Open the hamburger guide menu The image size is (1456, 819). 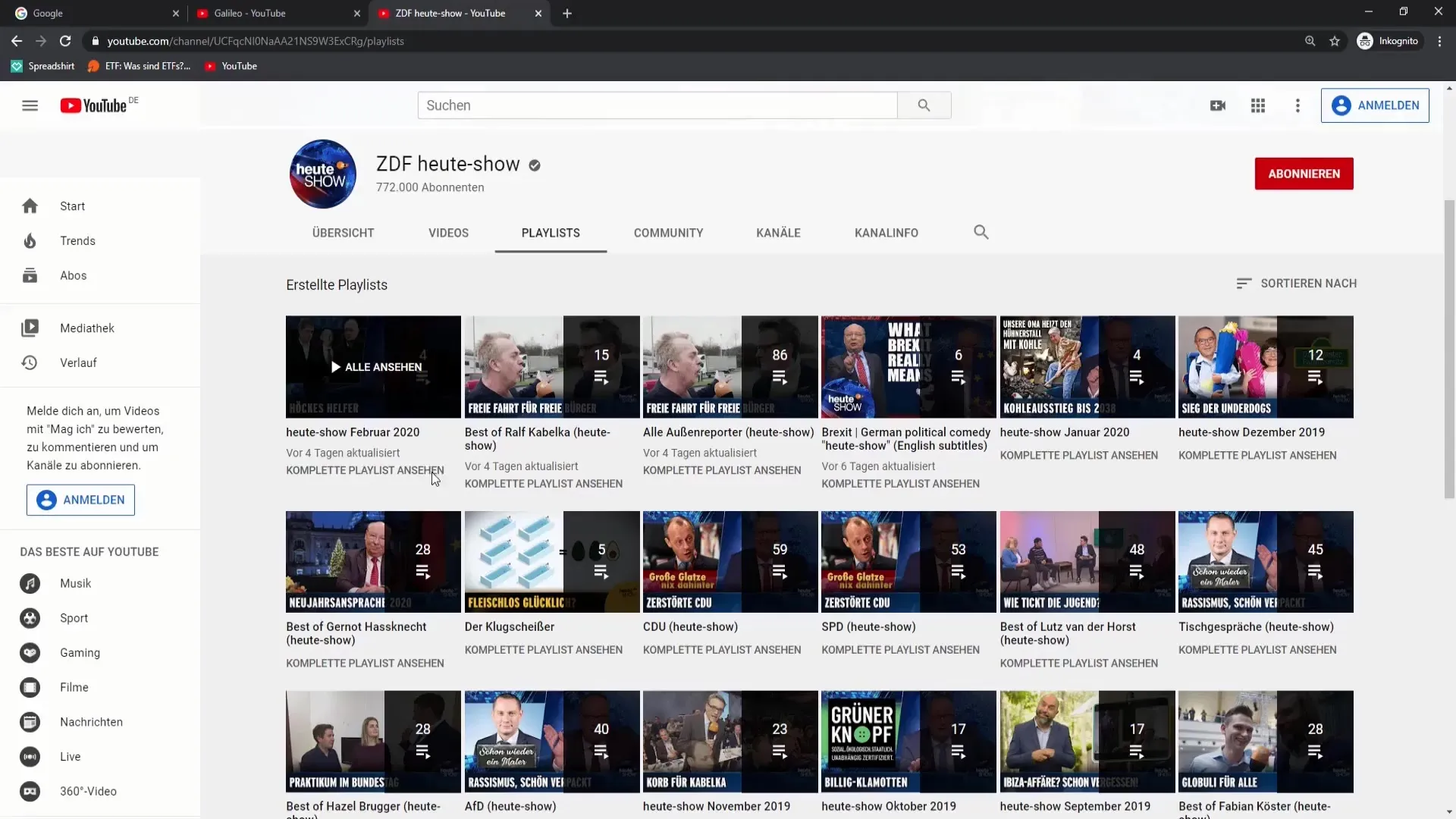(x=30, y=105)
